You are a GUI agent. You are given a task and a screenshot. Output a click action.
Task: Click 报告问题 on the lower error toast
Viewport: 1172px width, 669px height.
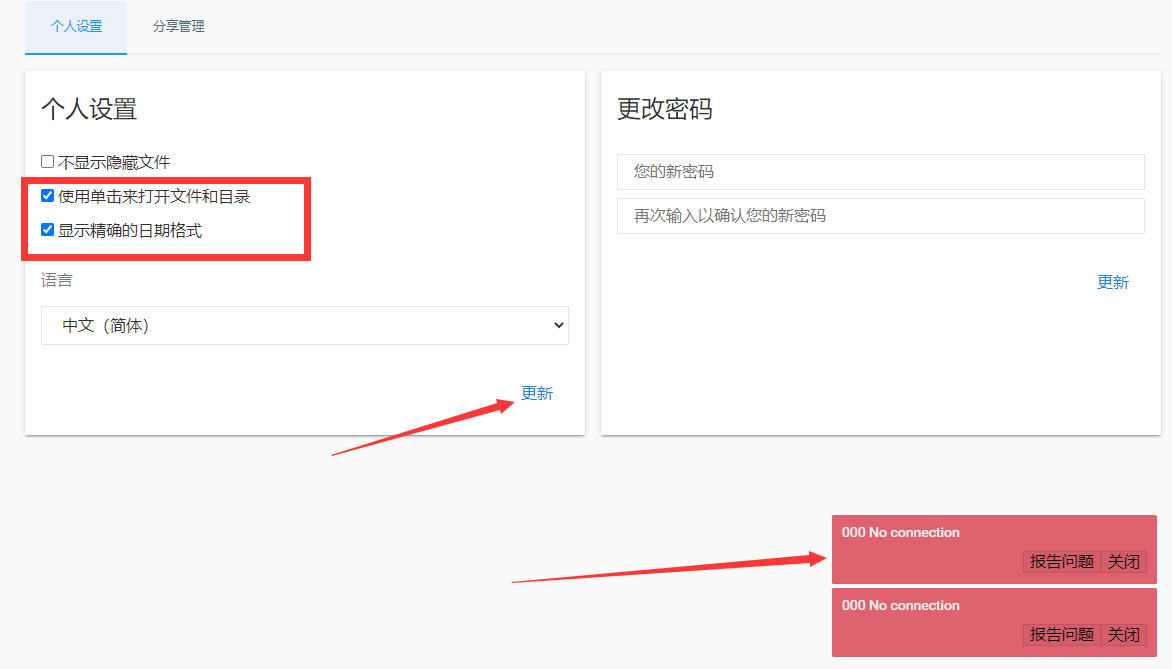click(x=1061, y=635)
